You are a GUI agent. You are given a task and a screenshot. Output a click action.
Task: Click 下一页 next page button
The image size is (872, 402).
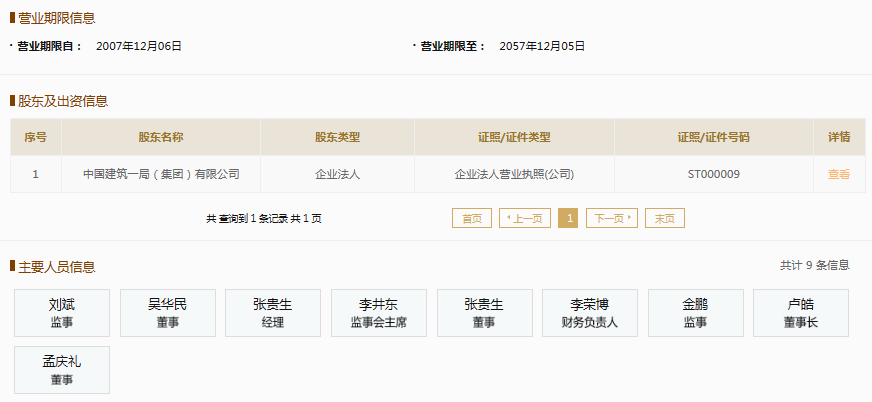click(612, 218)
